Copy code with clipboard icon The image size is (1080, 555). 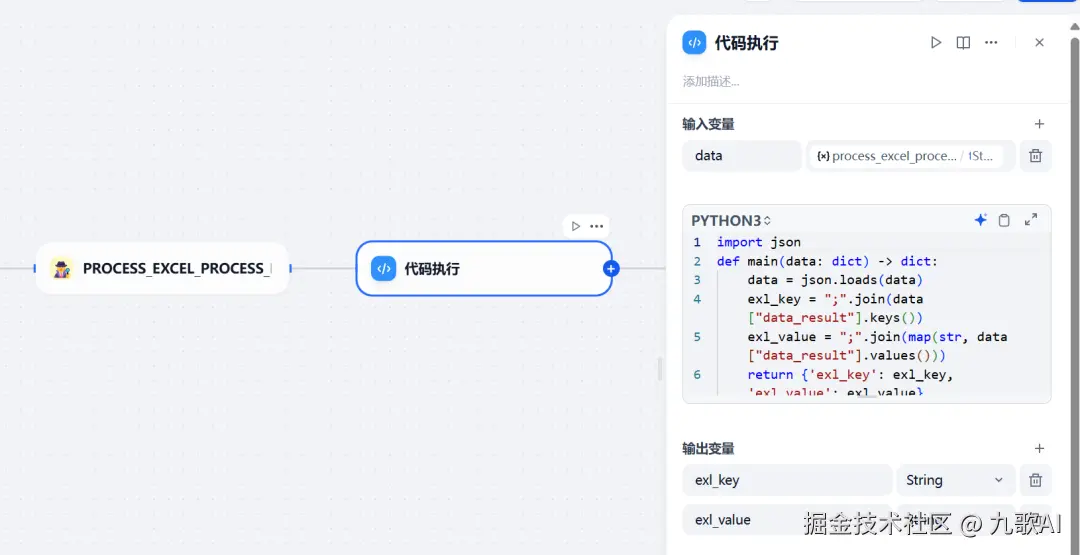click(1004, 220)
